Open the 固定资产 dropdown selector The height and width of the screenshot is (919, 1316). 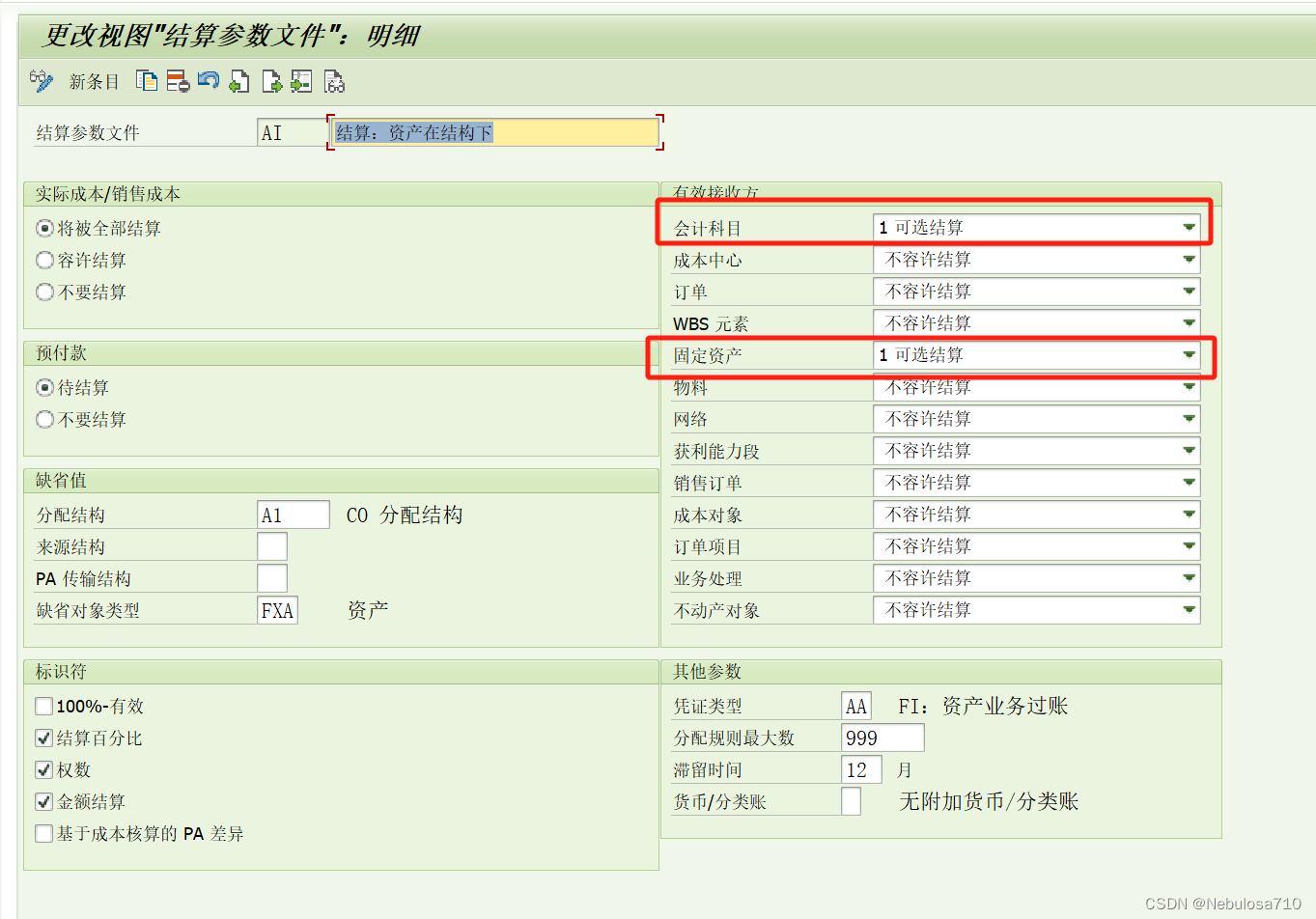coord(1189,354)
